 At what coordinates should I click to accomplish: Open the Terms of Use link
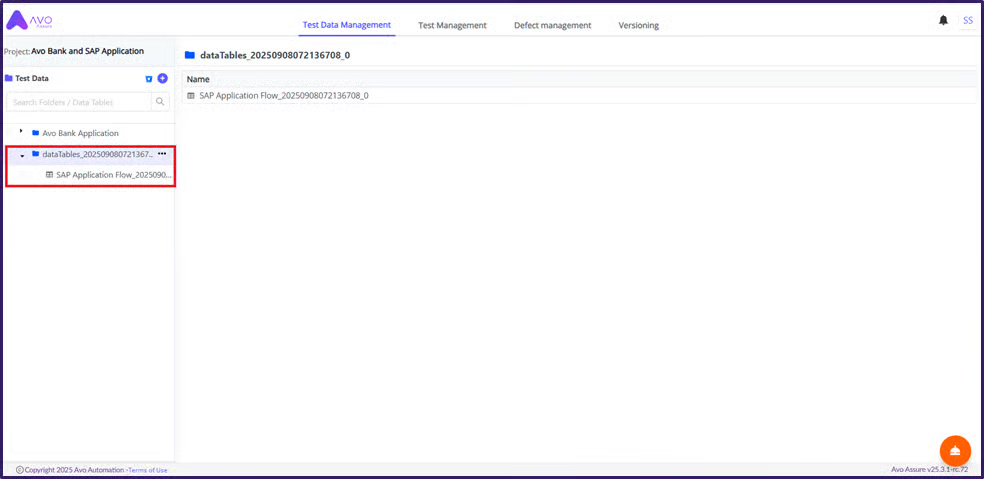(148, 470)
